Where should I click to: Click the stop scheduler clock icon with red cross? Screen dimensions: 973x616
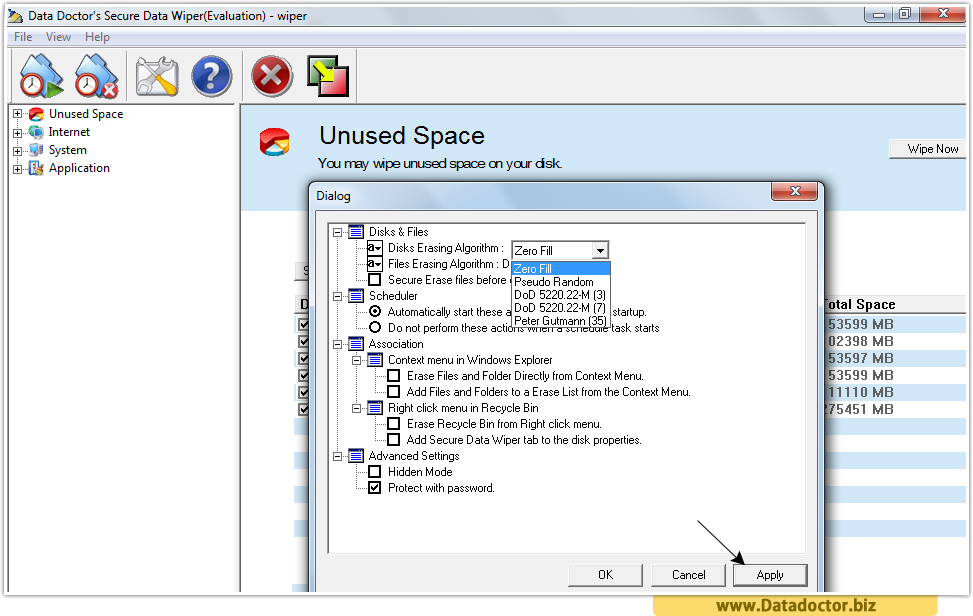coord(96,76)
